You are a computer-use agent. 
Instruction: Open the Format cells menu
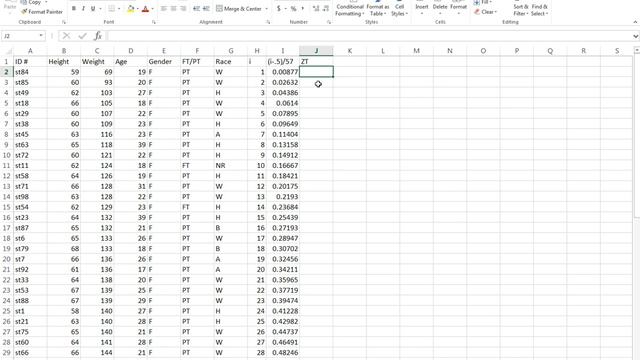458,8
